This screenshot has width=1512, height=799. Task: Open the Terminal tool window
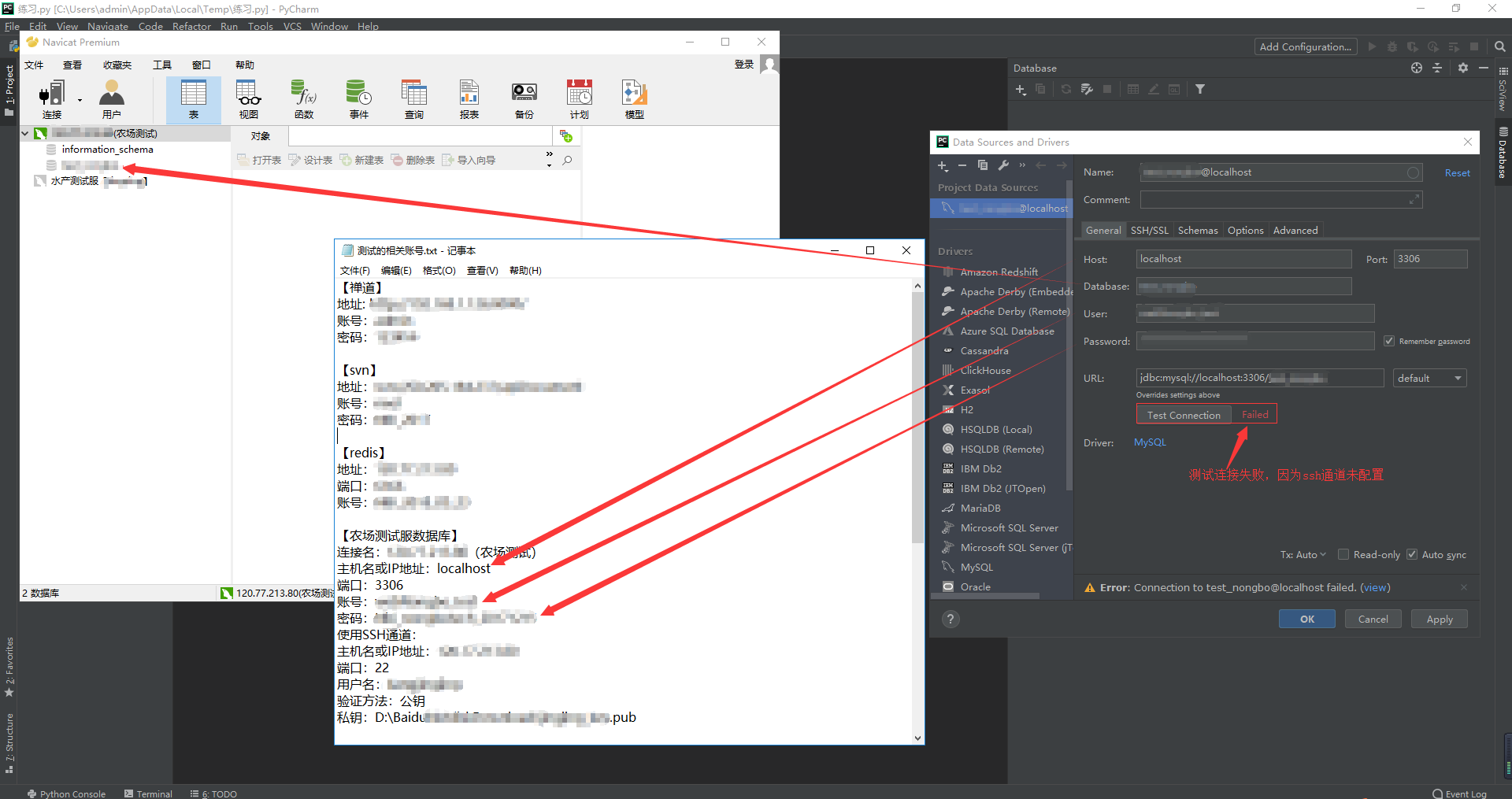[148, 793]
